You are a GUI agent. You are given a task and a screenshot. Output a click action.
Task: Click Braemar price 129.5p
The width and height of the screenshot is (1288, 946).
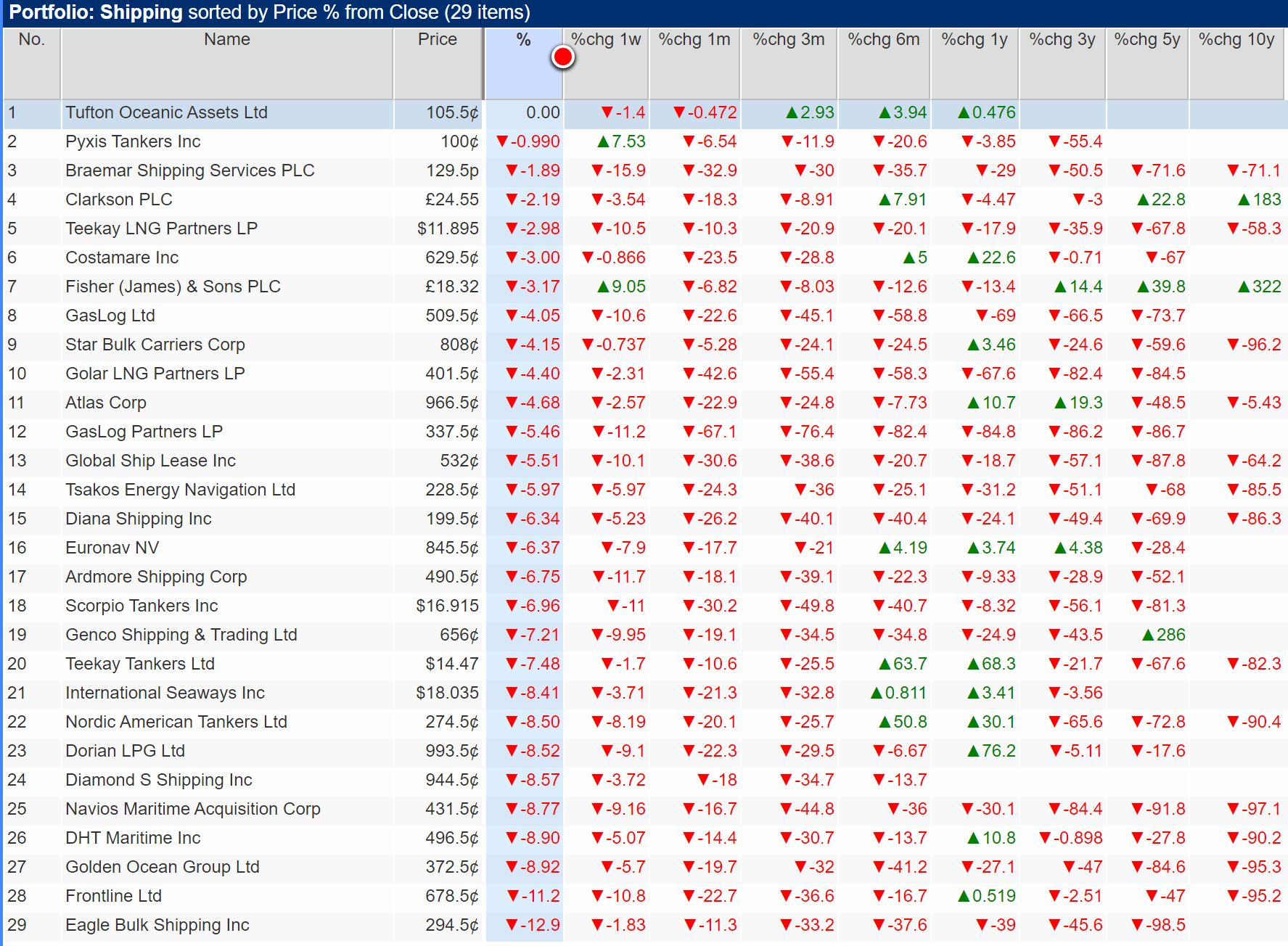pos(452,170)
